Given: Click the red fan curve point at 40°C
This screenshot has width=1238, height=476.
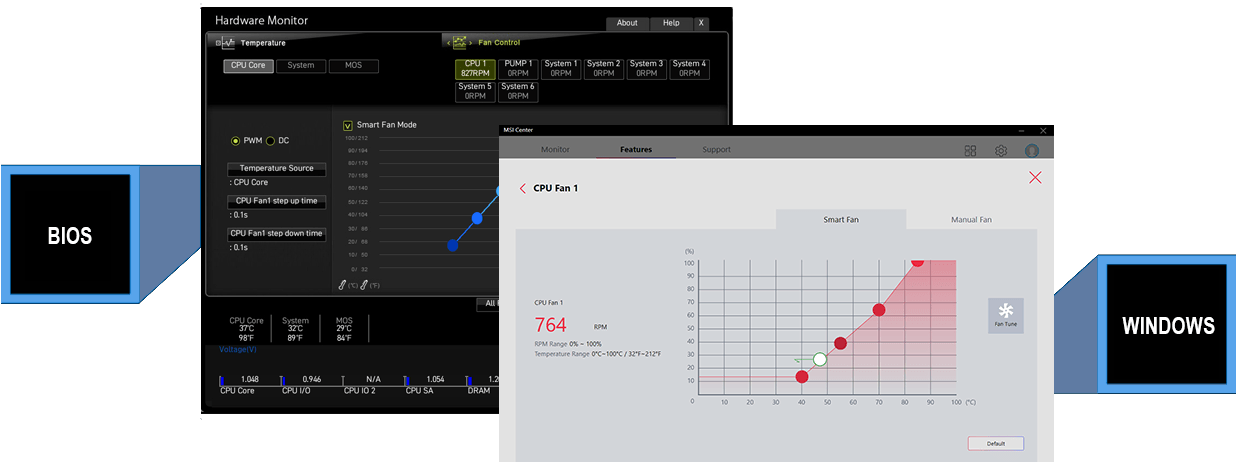Looking at the screenshot, I should point(802,376).
